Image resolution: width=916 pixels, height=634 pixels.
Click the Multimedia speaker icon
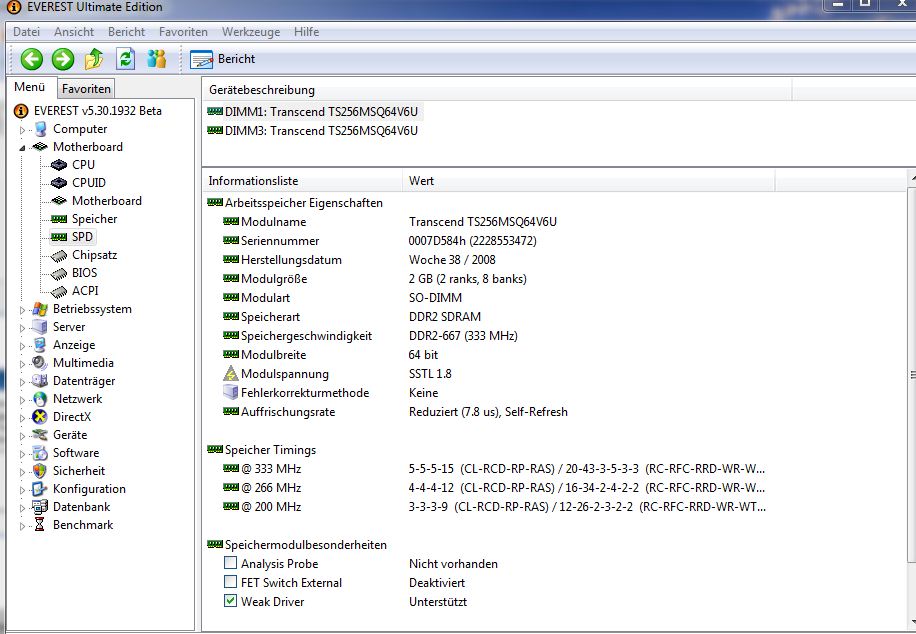point(40,363)
